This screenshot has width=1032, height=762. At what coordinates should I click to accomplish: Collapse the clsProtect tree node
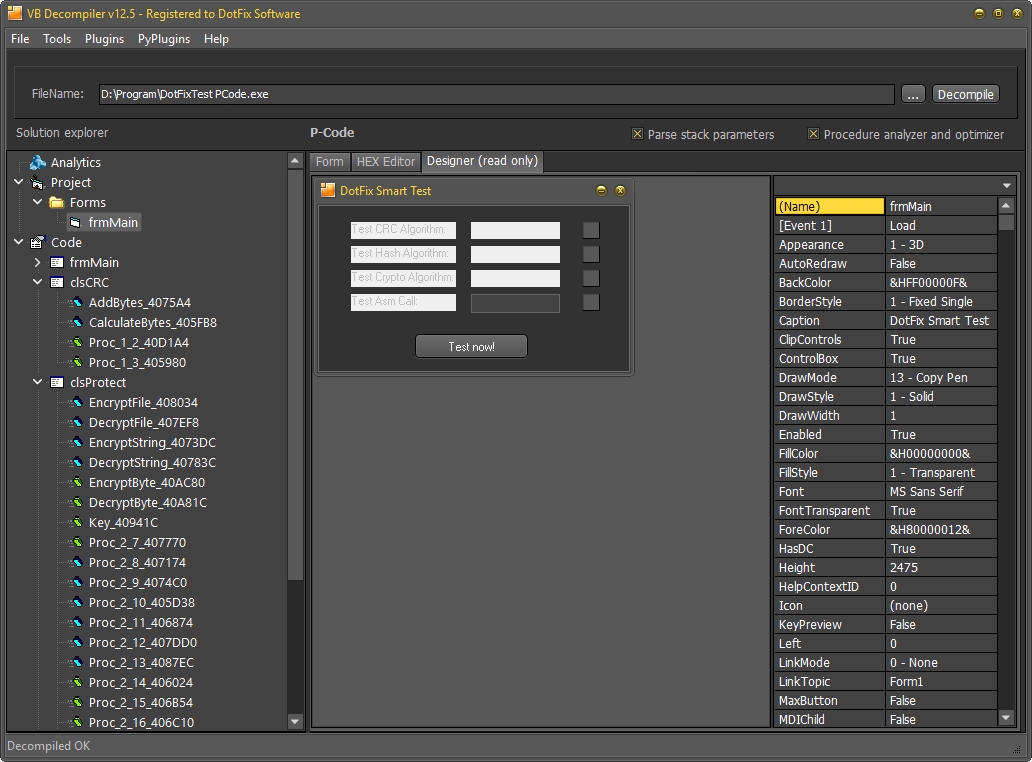coord(38,382)
